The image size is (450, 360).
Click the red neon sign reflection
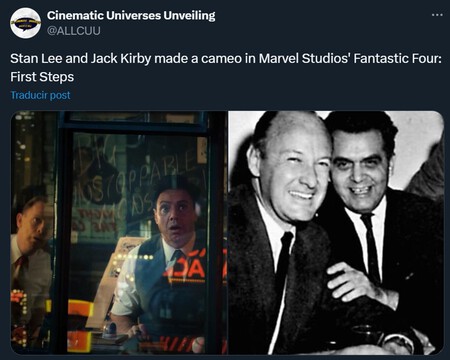(187, 269)
